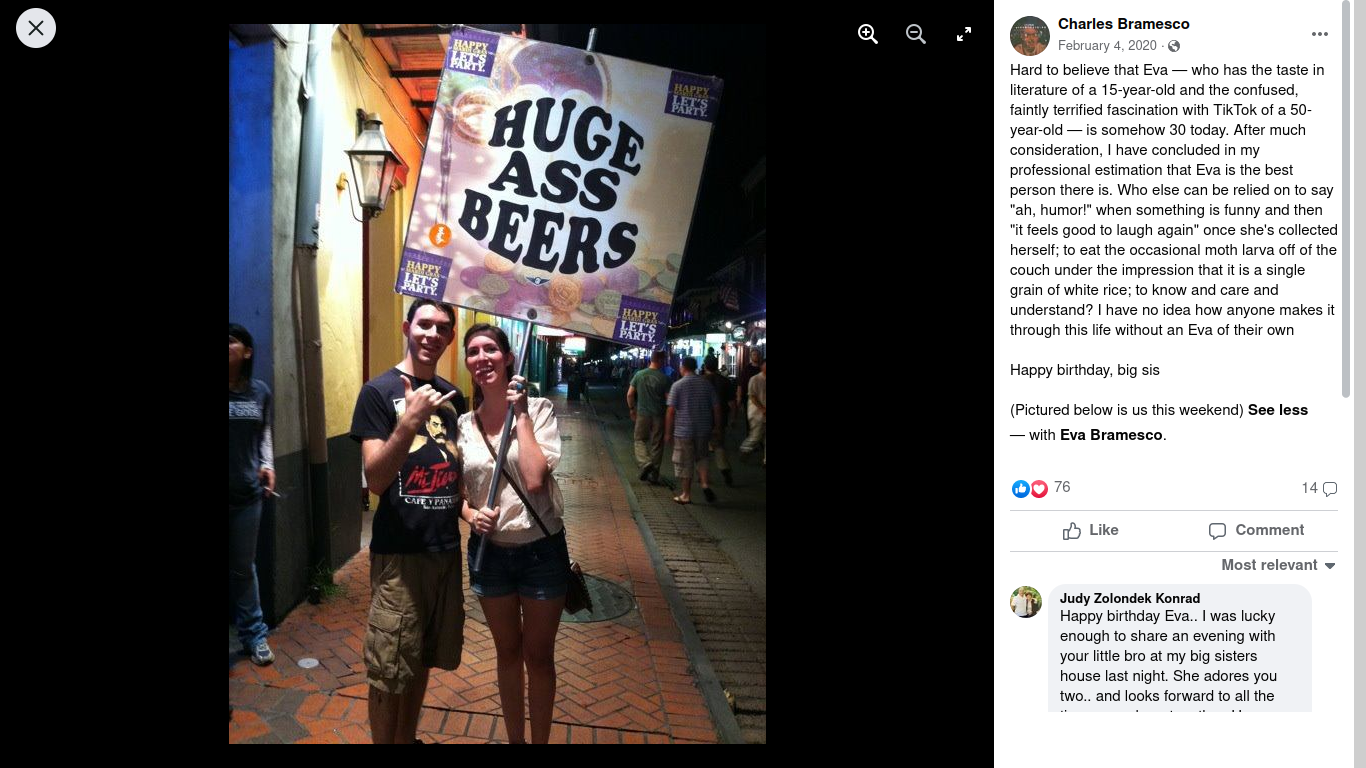Collapse post text with See less
The image size is (1366, 768).
pyautogui.click(x=1278, y=410)
